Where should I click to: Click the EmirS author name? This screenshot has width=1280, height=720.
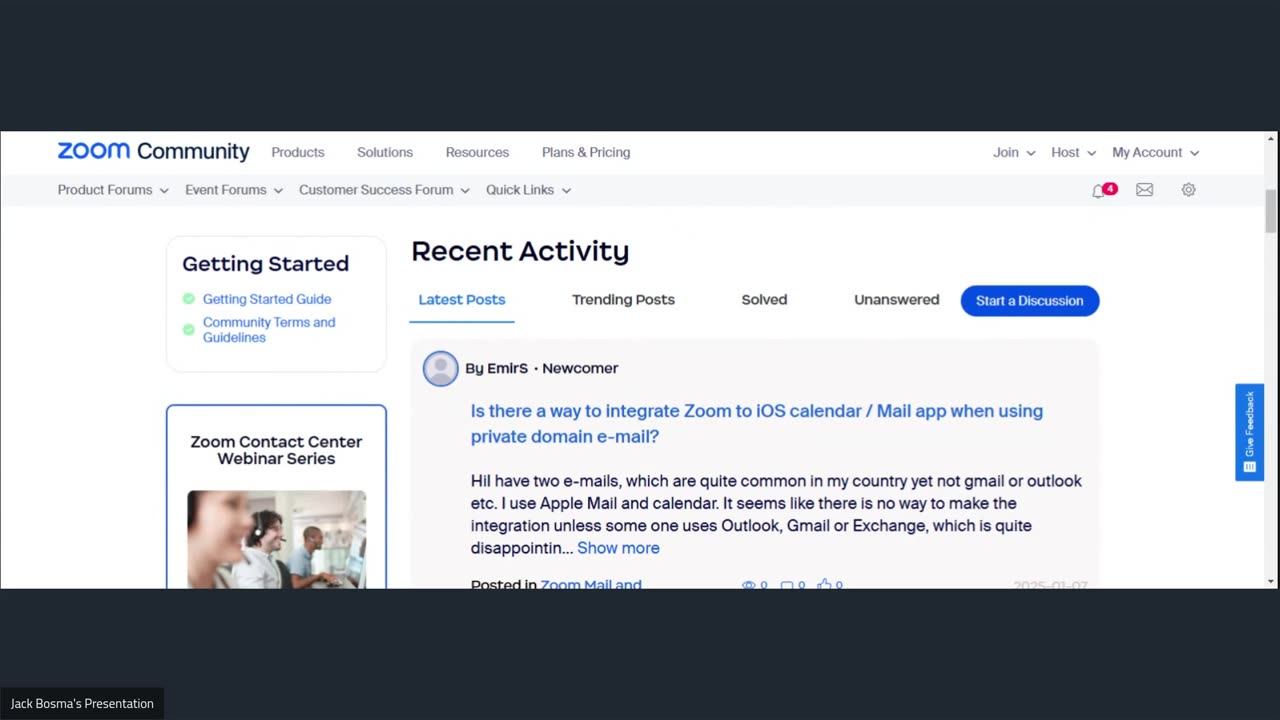[507, 369]
